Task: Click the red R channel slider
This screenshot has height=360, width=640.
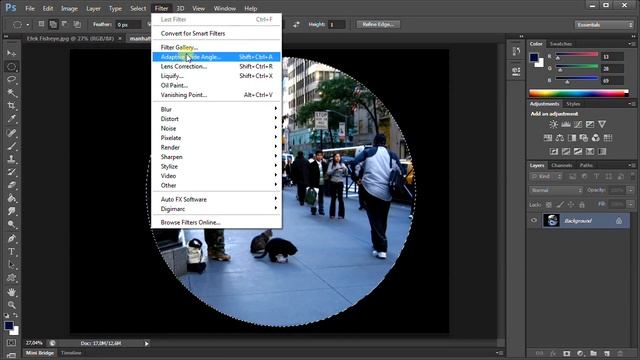Action: 576,55
